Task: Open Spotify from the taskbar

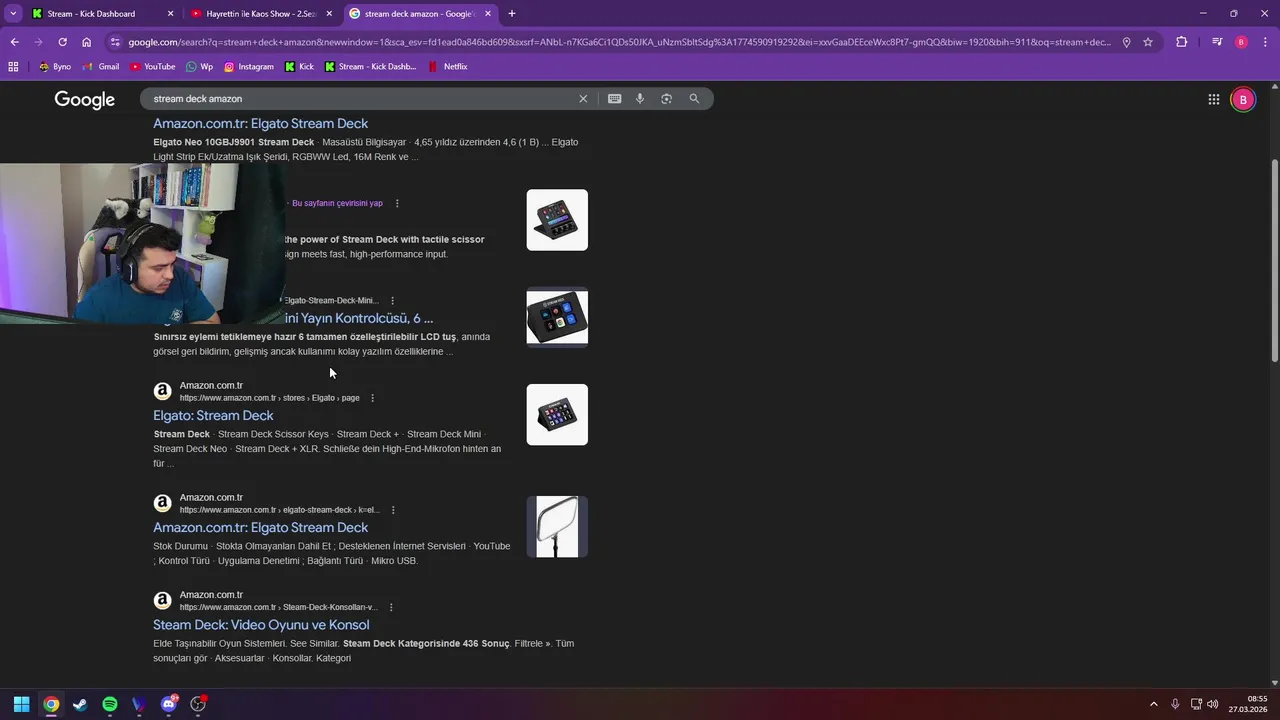Action: coord(110,704)
